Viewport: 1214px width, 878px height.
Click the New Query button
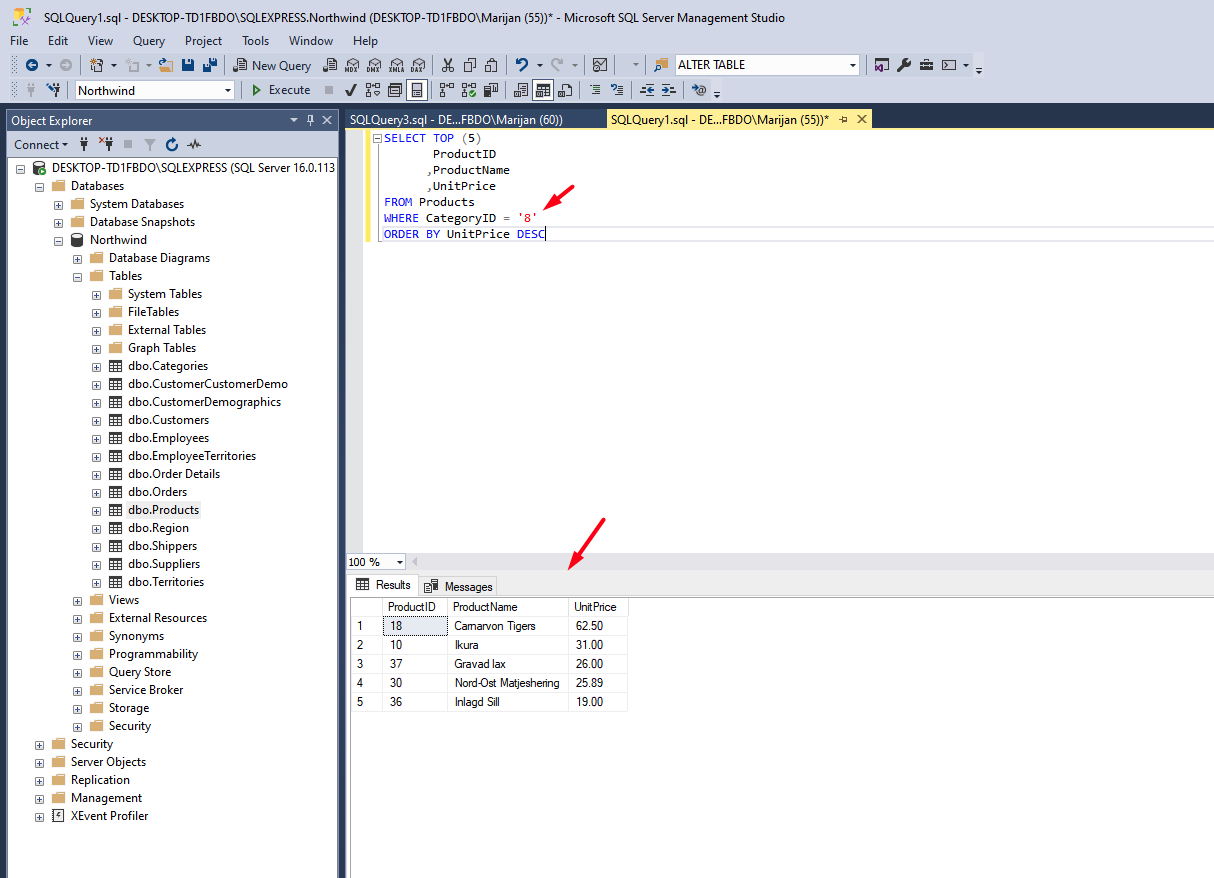coord(271,65)
